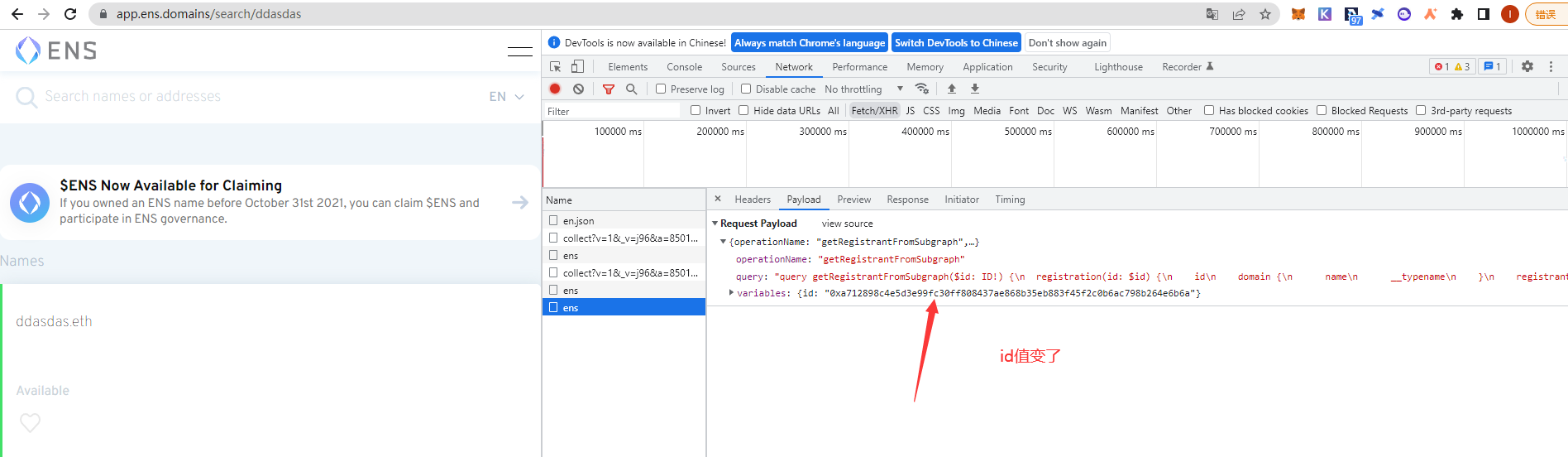The image size is (1568, 457).
Task: Click the All request type filter
Action: coord(833,110)
